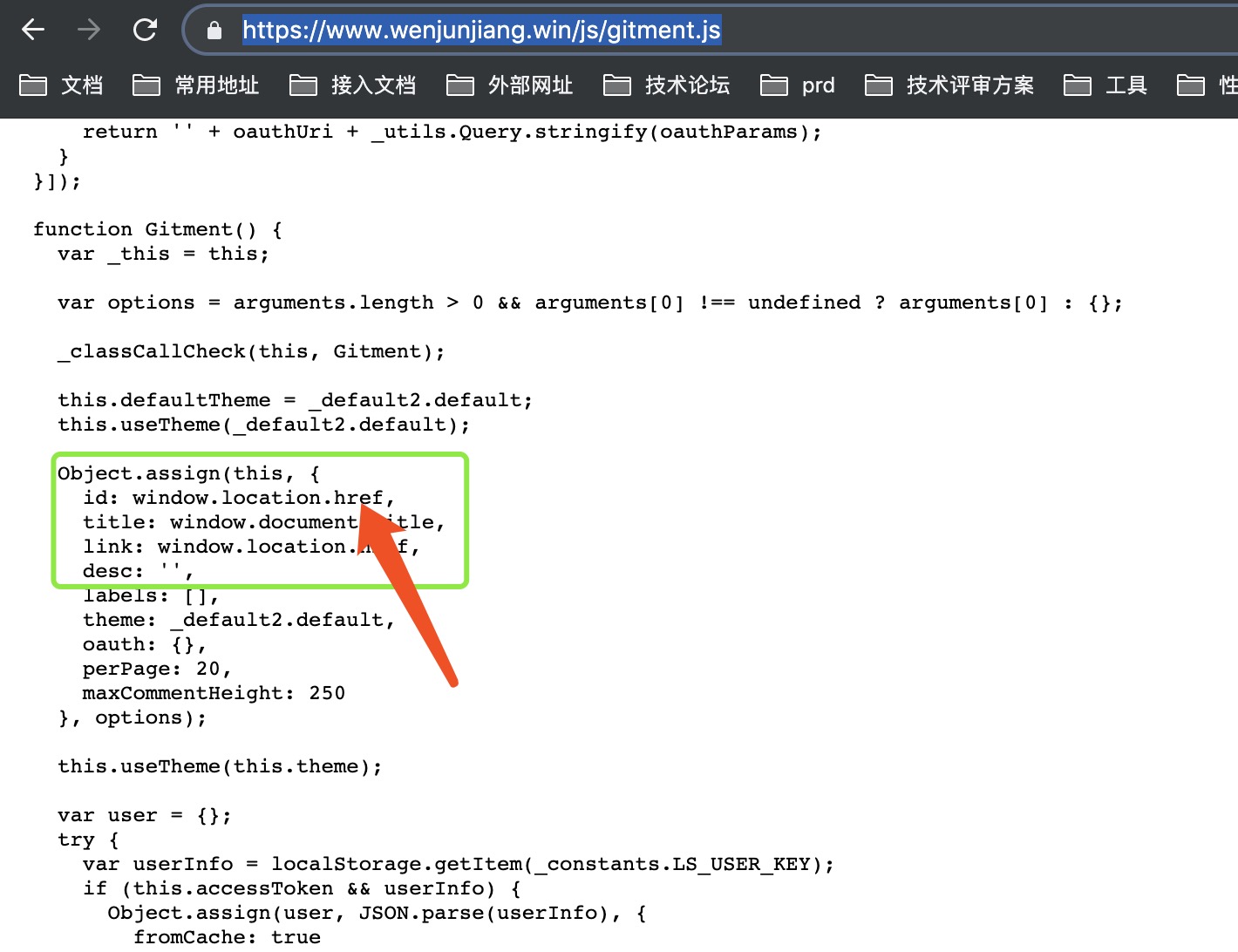Reload the gitment.js page
This screenshot has height=952, width=1238.
[145, 31]
